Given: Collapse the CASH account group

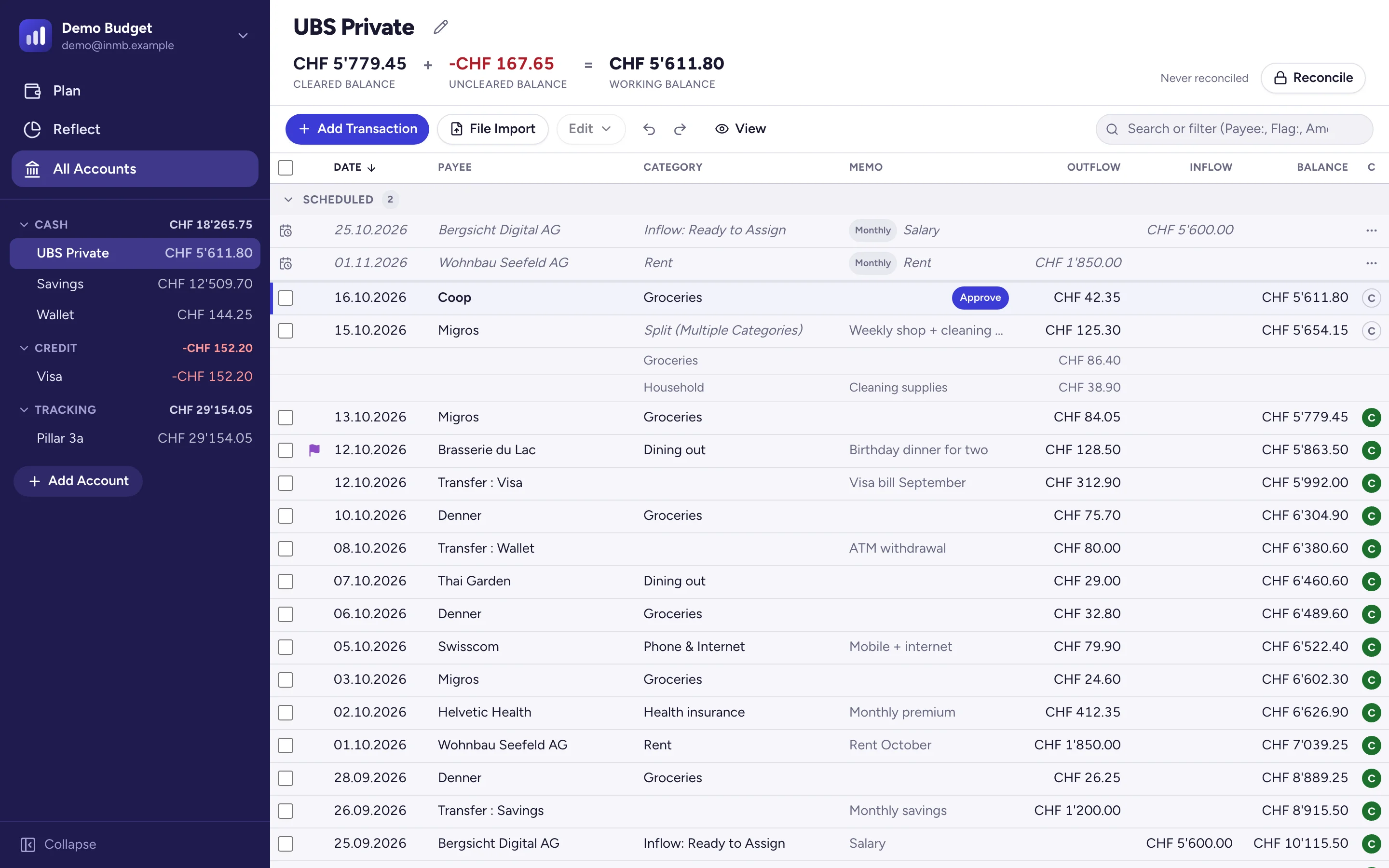Looking at the screenshot, I should point(24,224).
